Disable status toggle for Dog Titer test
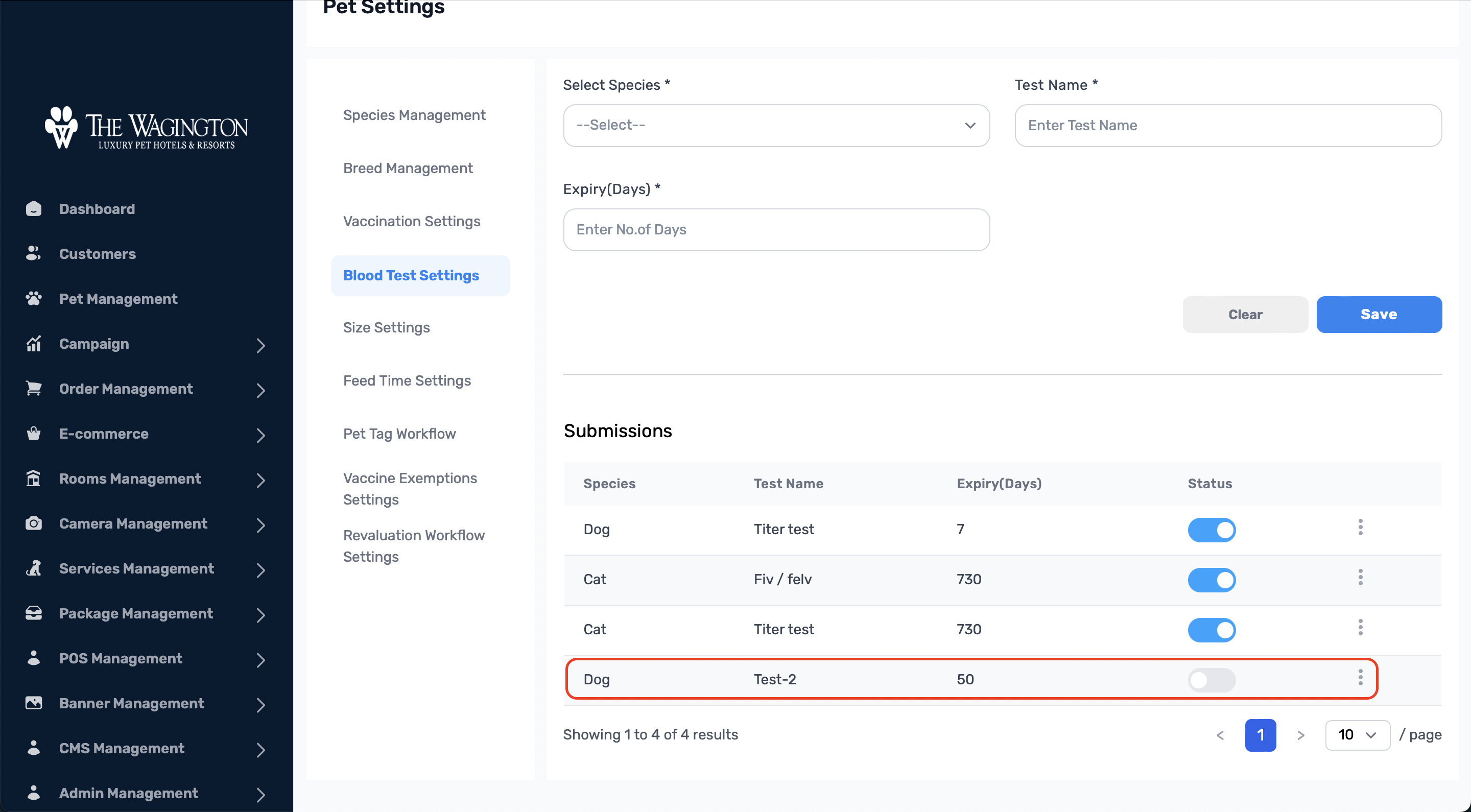The width and height of the screenshot is (1471, 812). [x=1212, y=530]
